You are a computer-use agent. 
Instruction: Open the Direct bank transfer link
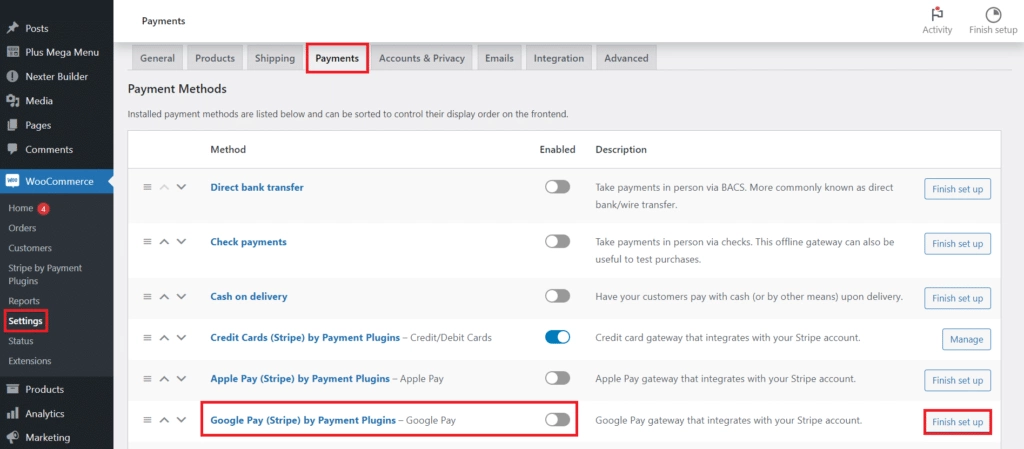coord(257,187)
